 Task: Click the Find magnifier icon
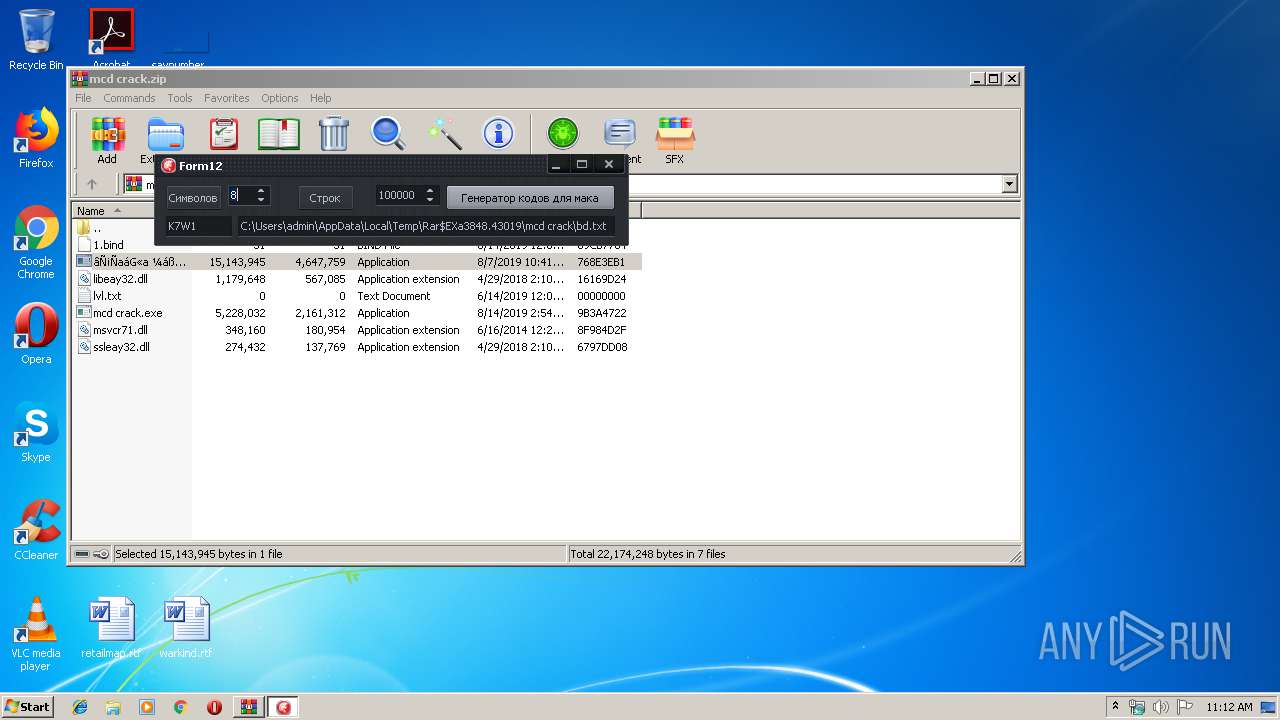pyautogui.click(x=388, y=134)
